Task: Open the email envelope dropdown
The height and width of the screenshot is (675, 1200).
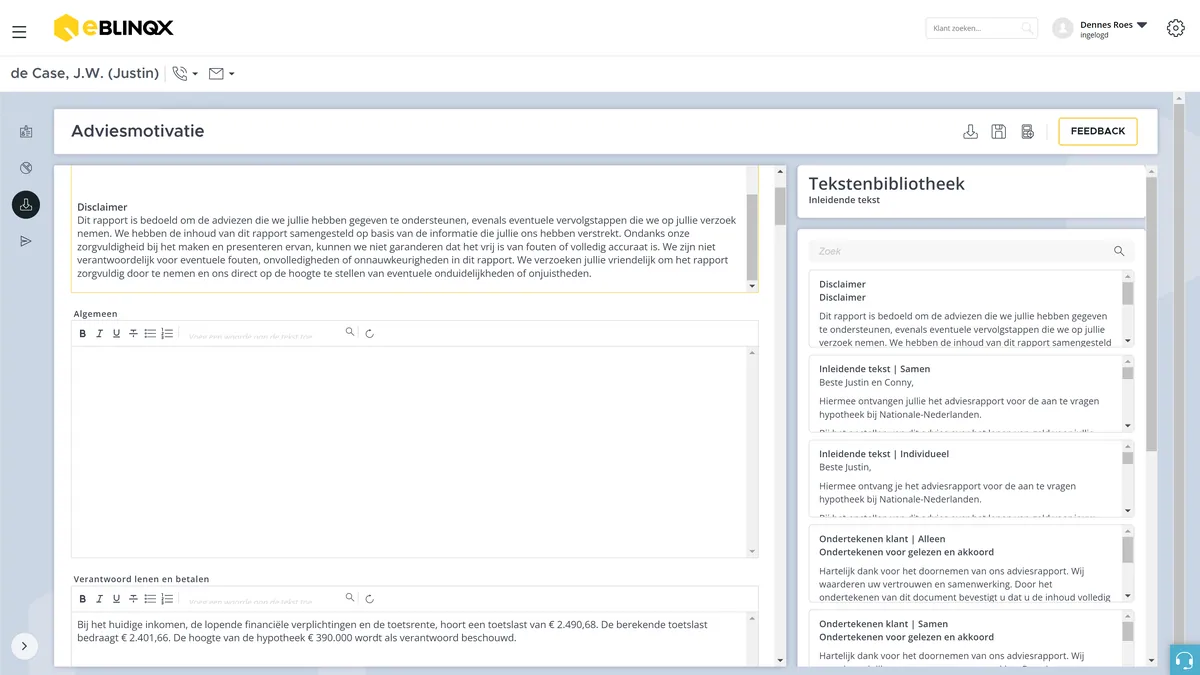Action: click(x=221, y=73)
